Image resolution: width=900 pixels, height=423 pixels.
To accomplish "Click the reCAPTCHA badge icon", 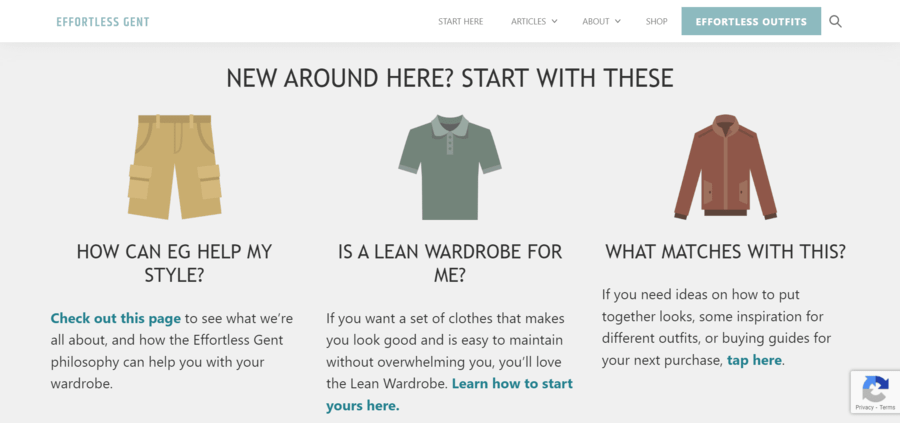I will [875, 389].
